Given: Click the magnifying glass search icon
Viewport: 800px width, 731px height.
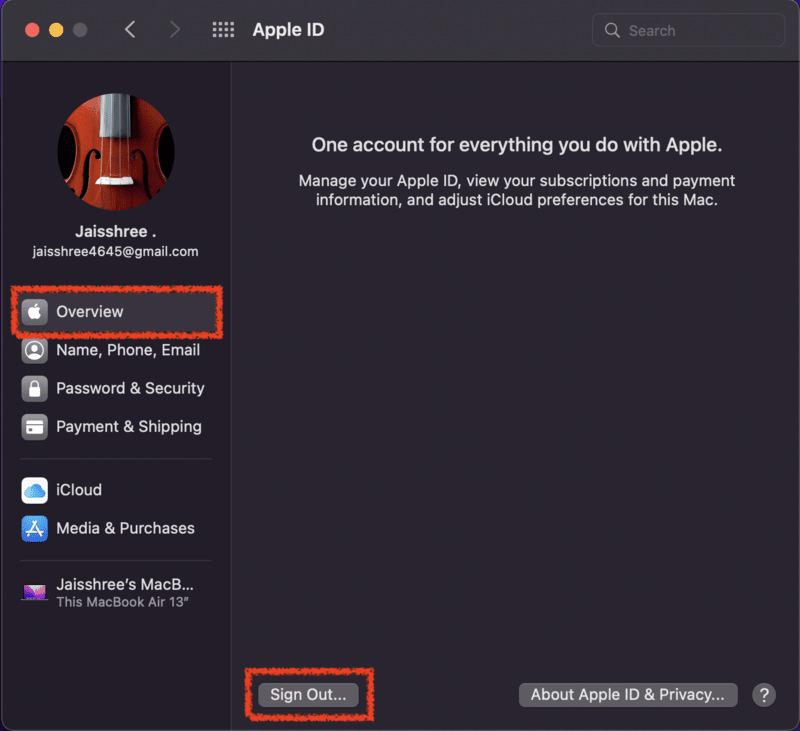Looking at the screenshot, I should tap(612, 31).
